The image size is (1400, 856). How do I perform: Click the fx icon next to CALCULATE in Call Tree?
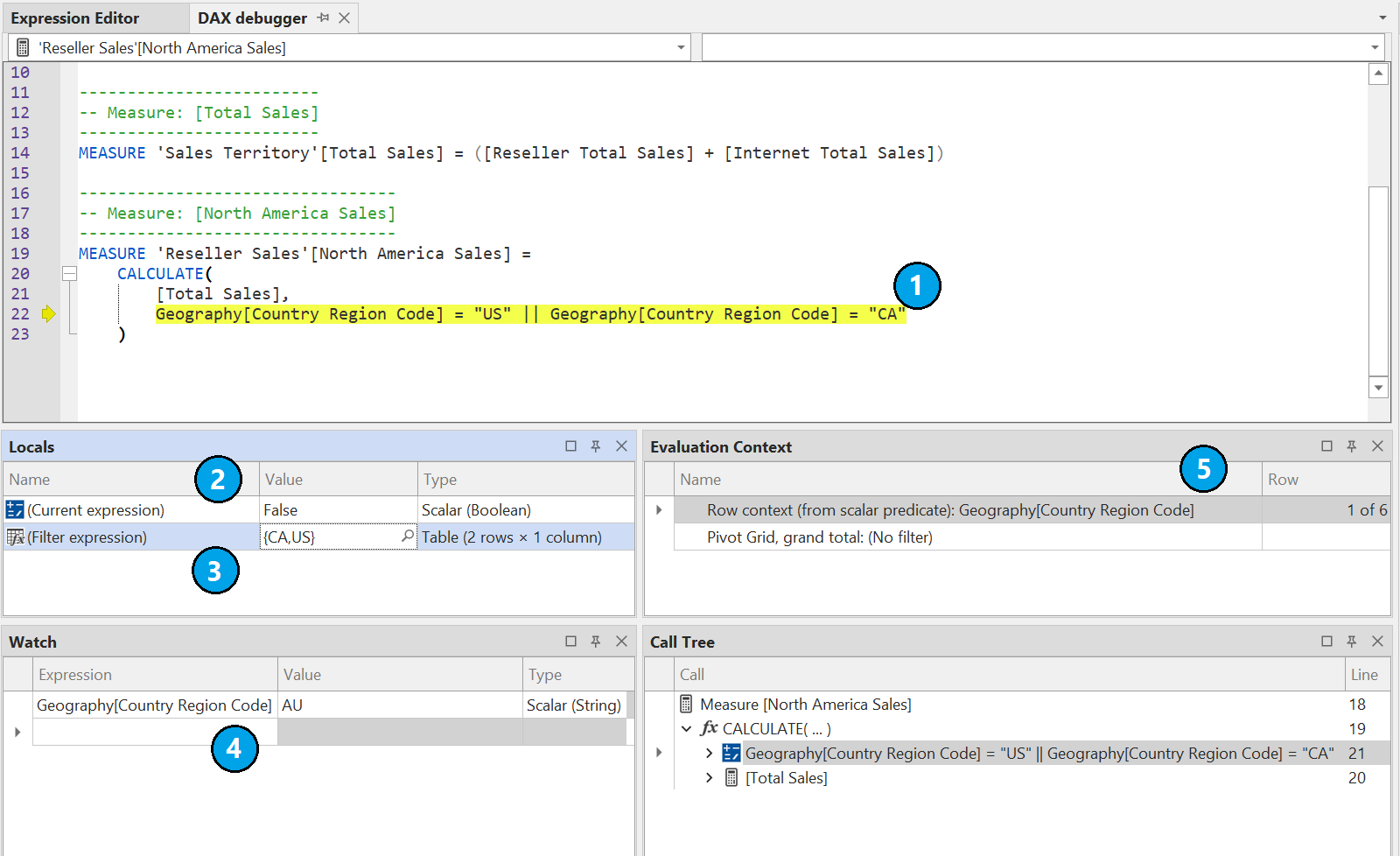coord(709,728)
